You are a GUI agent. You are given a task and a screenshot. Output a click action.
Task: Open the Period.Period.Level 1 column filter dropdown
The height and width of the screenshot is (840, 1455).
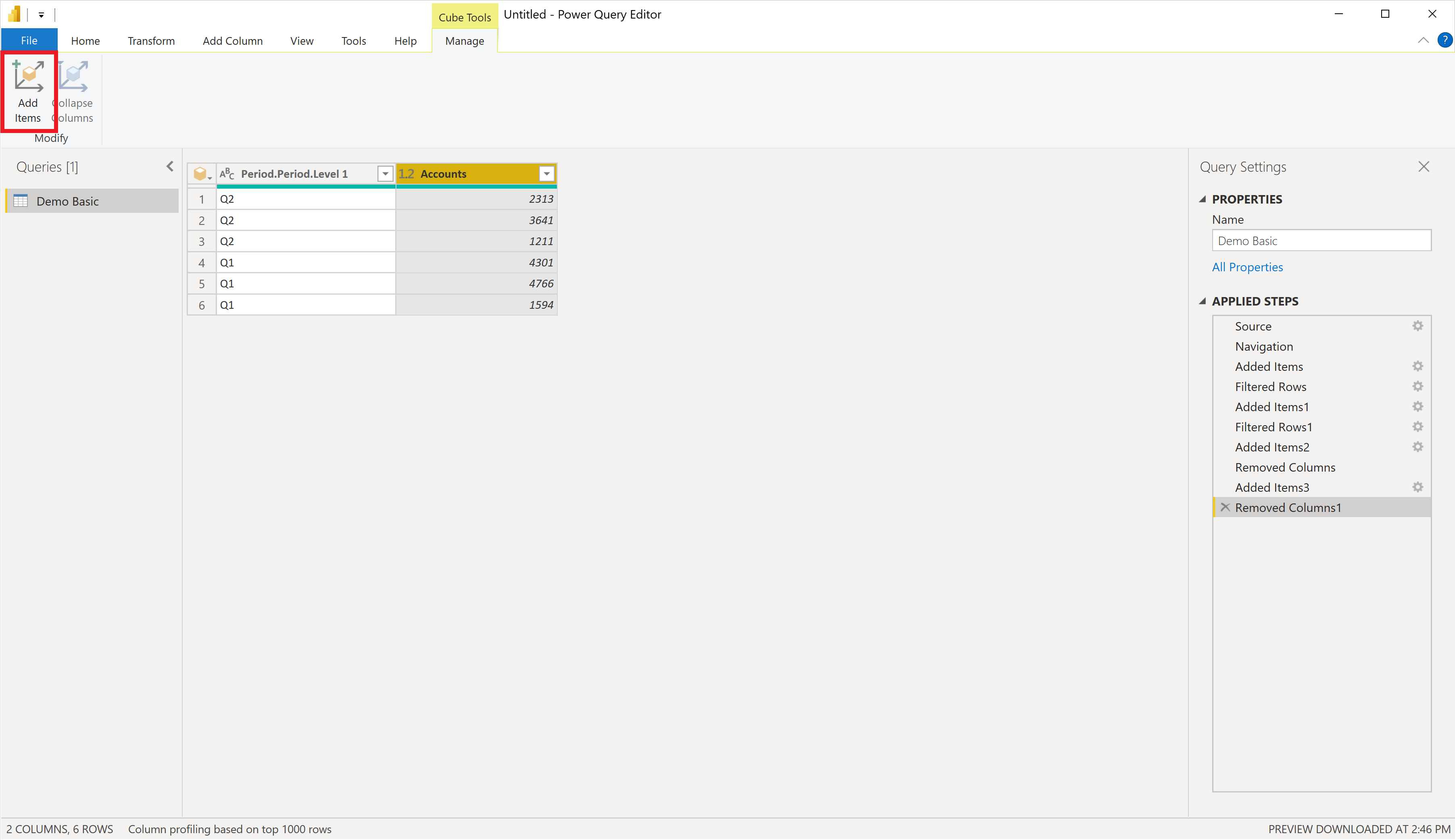(385, 174)
